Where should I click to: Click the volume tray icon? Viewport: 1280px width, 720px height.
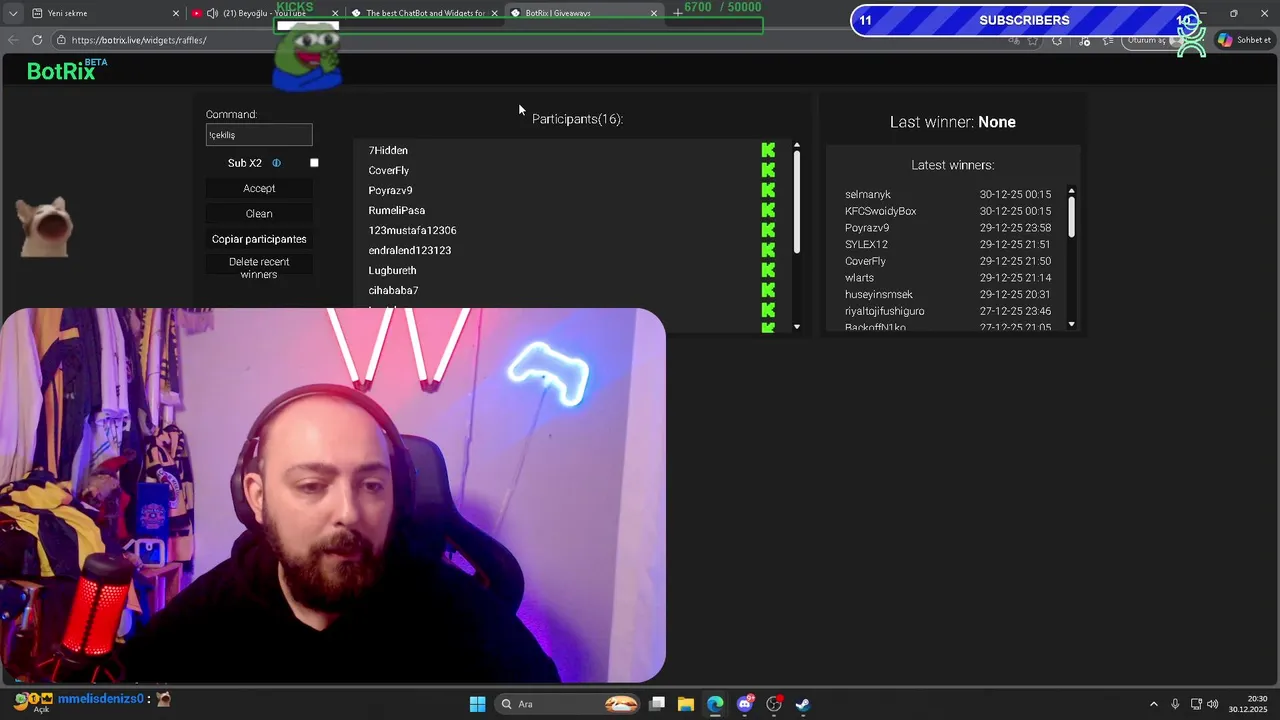(x=1213, y=704)
